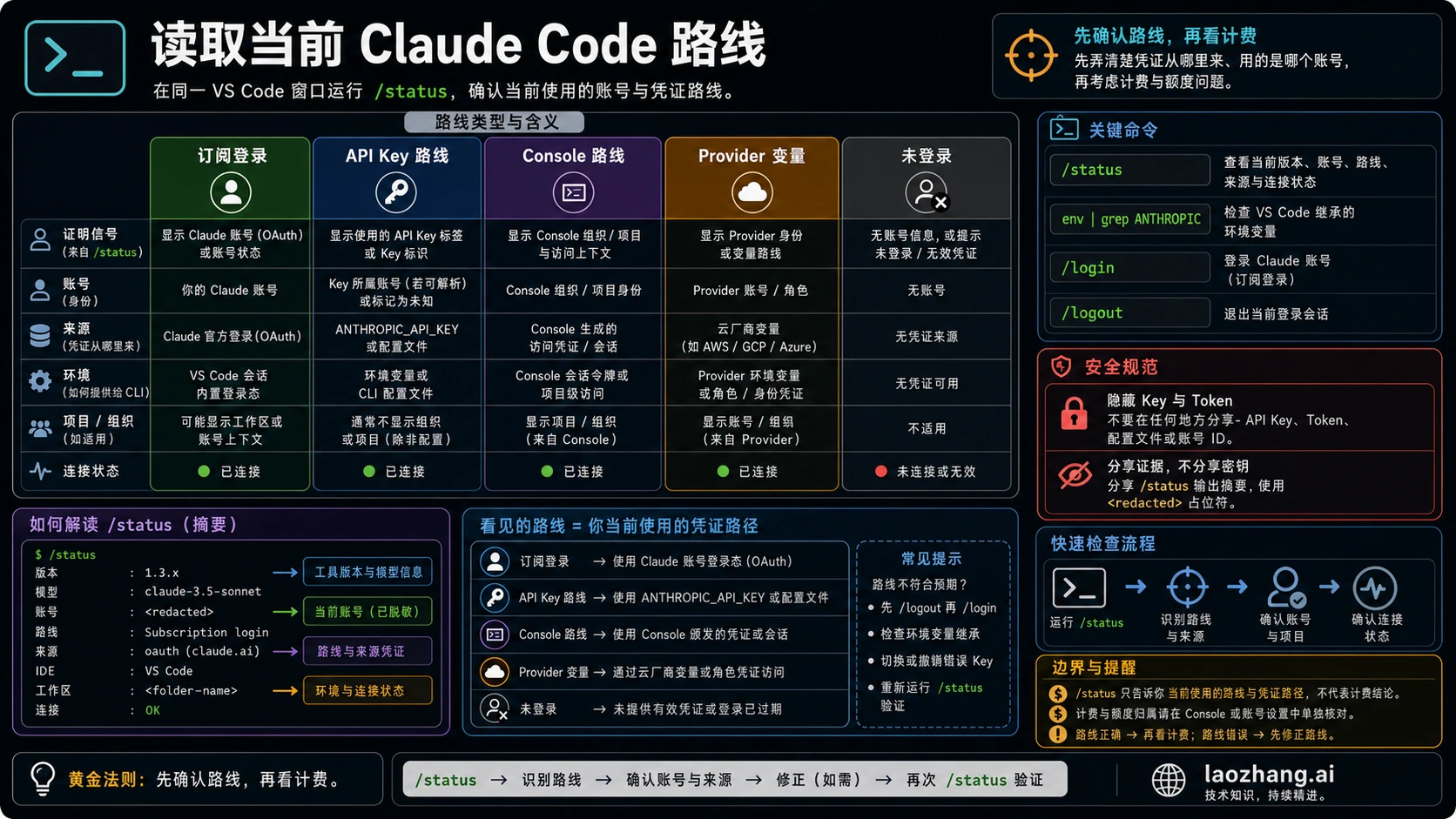Click the 路线与来源凭证 label box
This screenshot has width=1456, height=819.
[367, 650]
